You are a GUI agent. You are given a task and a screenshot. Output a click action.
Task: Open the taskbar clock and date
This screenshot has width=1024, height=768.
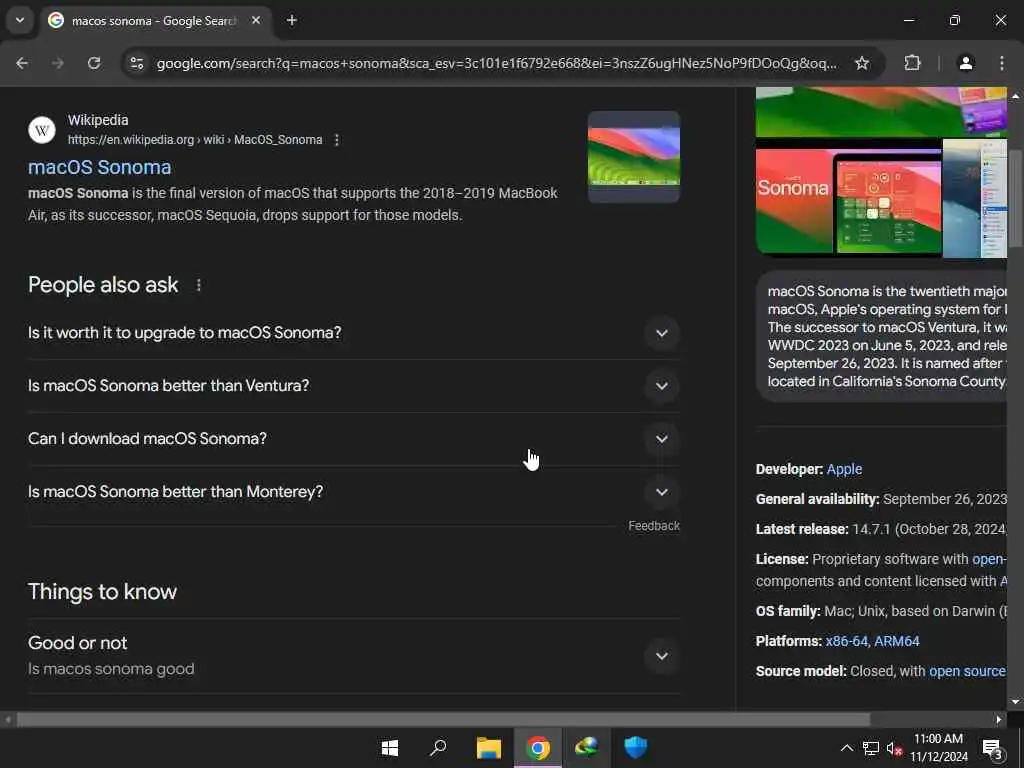pos(938,748)
